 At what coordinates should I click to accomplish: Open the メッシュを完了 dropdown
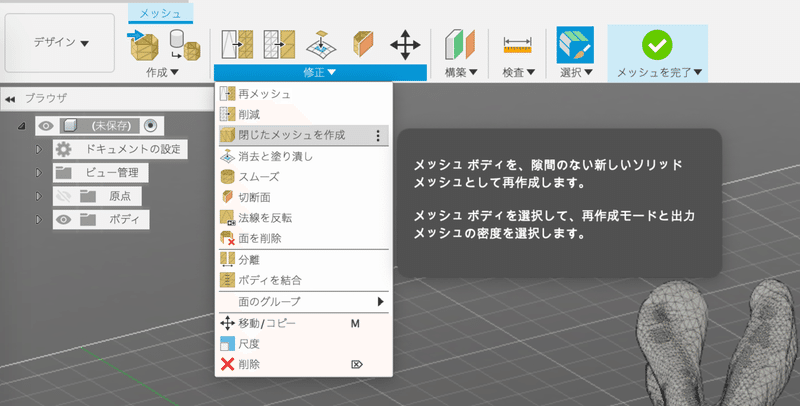click(x=659, y=72)
